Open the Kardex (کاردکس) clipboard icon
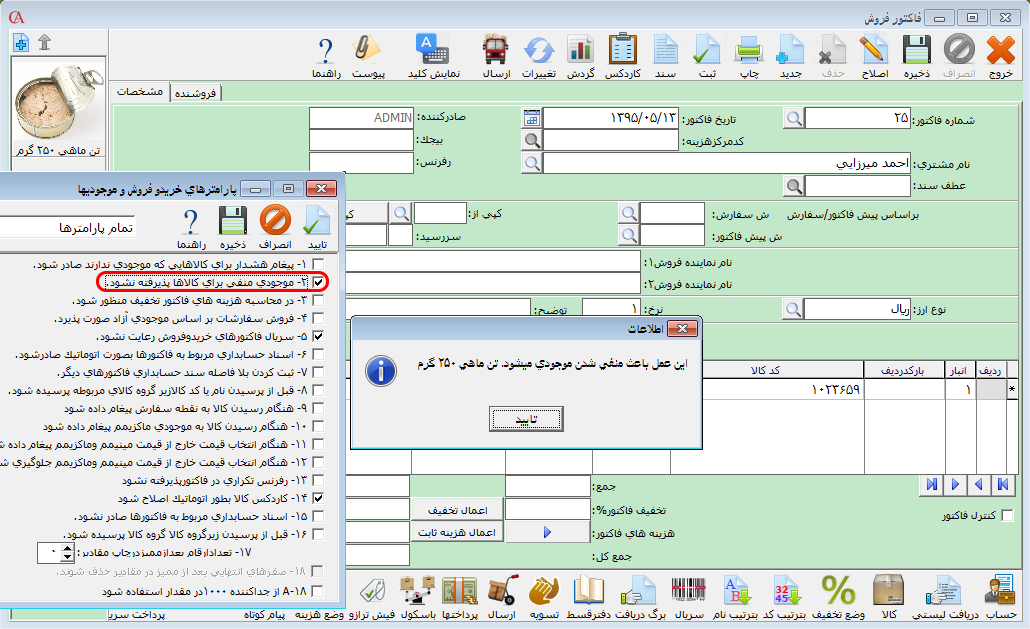Viewport: 1030px width, 629px height. coord(622,56)
